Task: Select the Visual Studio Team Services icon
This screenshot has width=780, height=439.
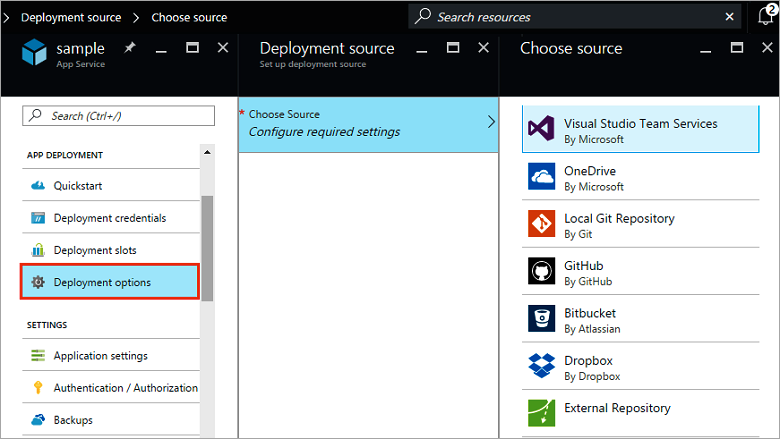Action: 541,130
